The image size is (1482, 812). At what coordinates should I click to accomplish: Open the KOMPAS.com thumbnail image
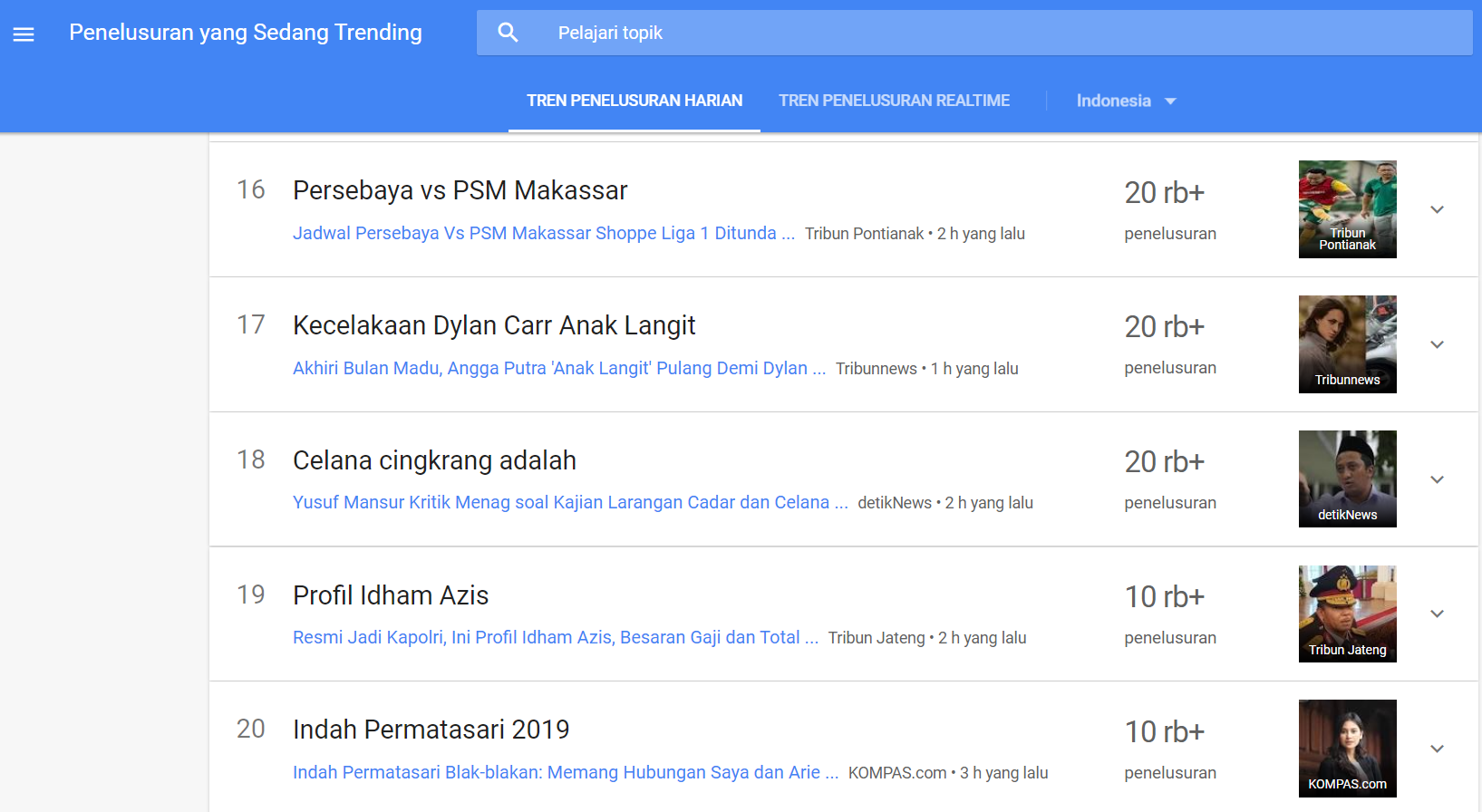point(1347,749)
